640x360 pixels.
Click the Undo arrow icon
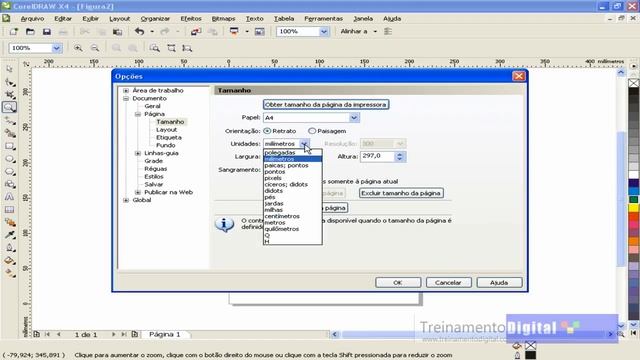click(x=140, y=31)
